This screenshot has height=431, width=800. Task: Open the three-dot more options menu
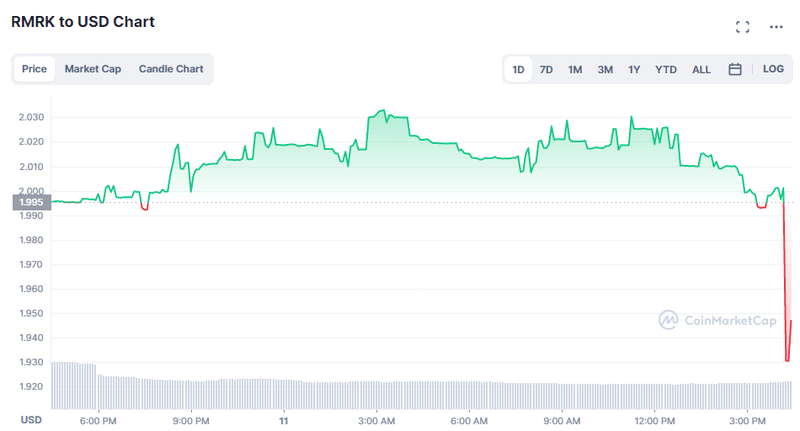click(x=776, y=27)
